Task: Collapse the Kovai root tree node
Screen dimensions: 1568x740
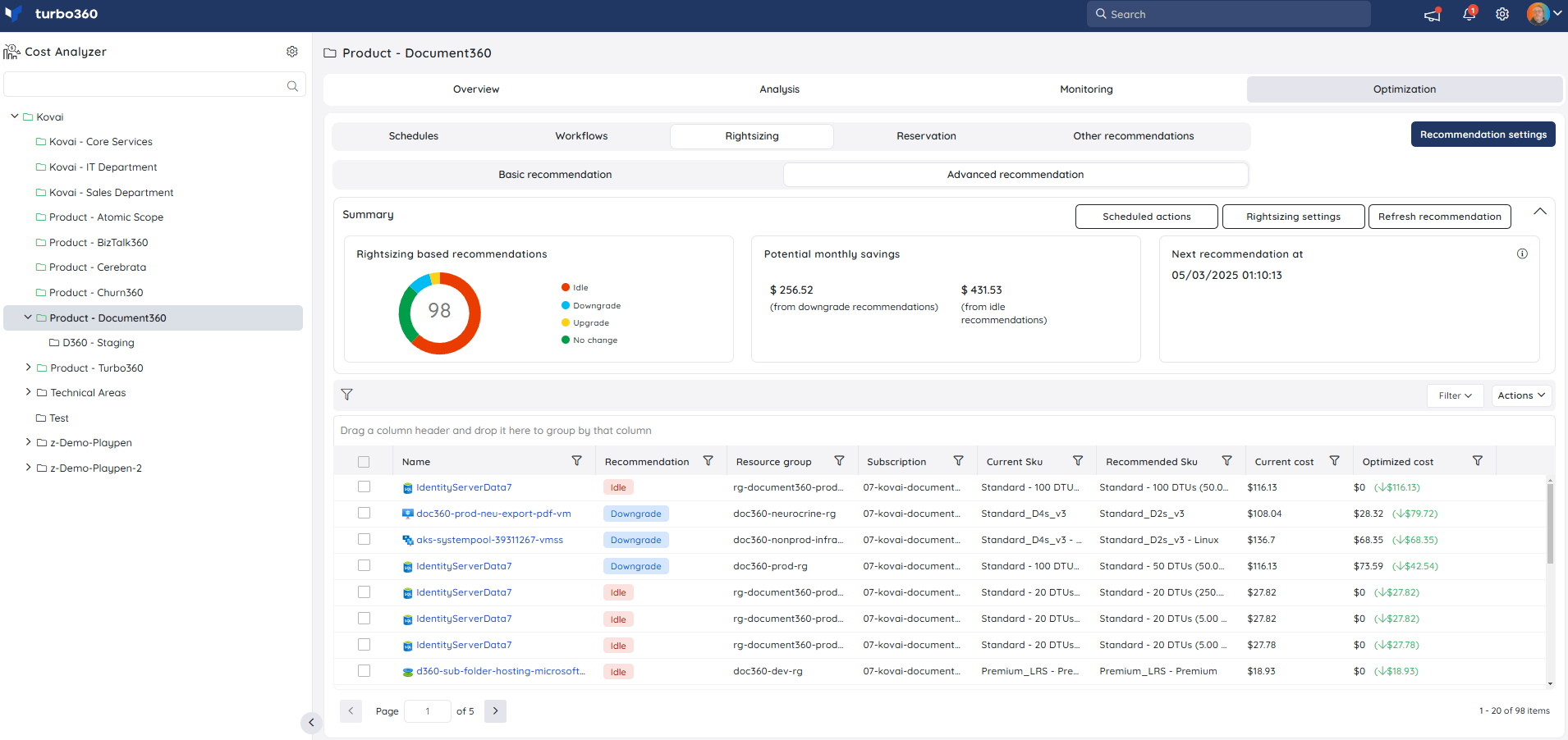Action: point(15,116)
